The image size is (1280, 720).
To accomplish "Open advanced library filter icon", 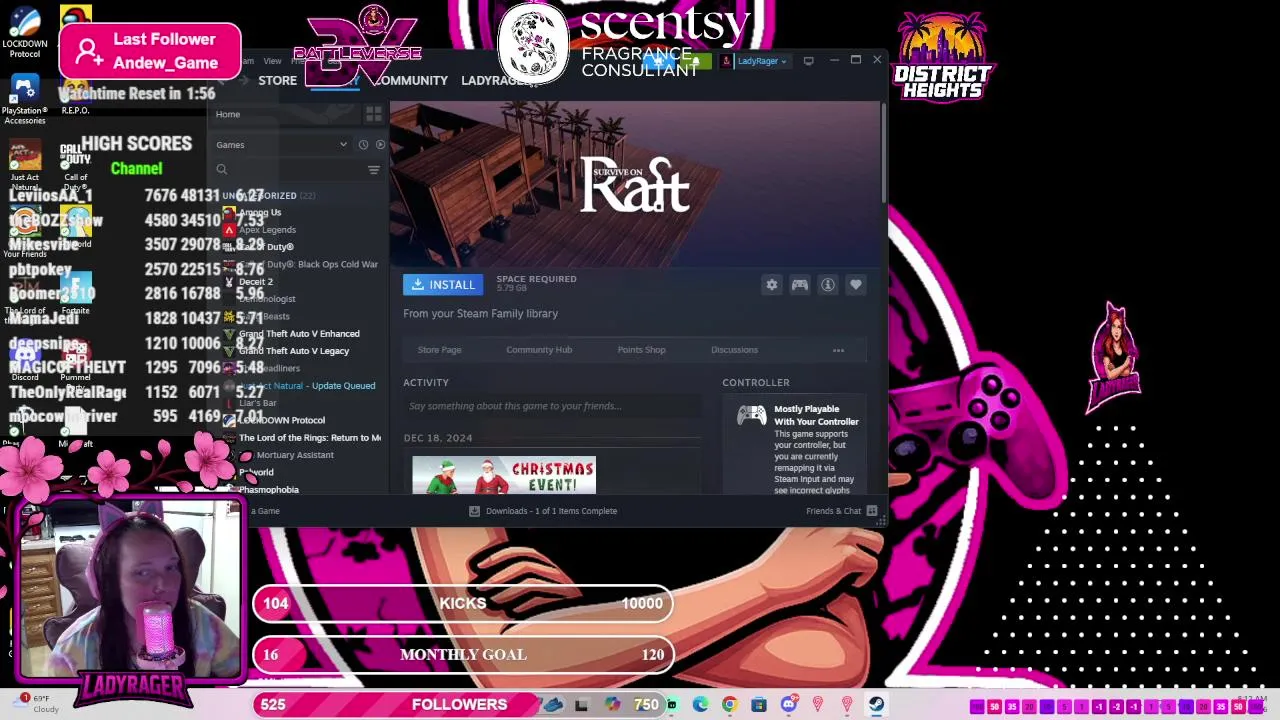I will point(374,170).
